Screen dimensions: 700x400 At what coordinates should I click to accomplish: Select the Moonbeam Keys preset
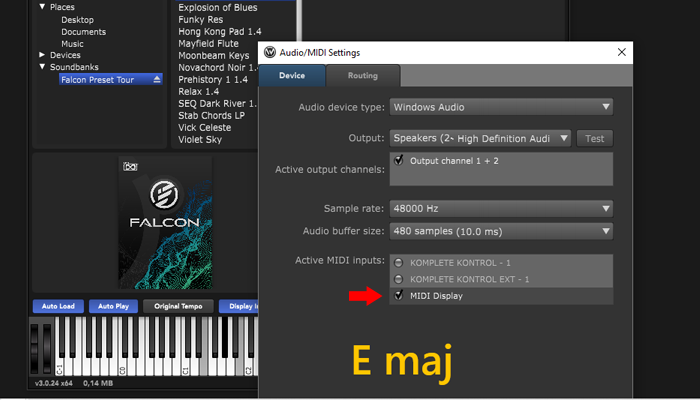pyautogui.click(x=213, y=56)
